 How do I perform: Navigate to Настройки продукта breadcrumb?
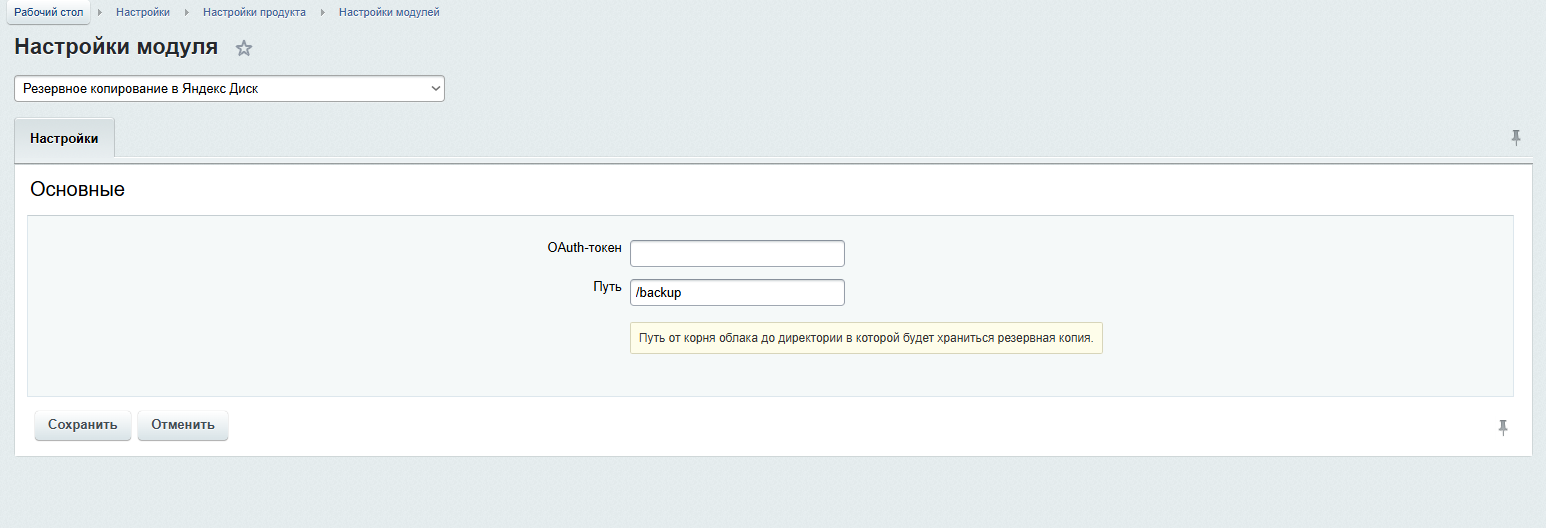tap(254, 12)
